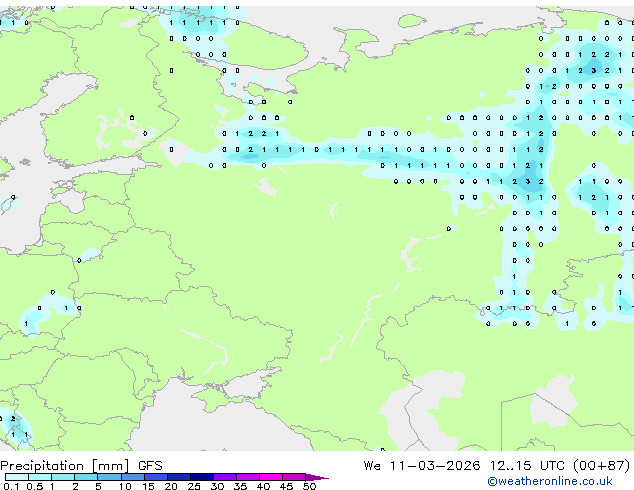Click the legend value label 50
The width and height of the screenshot is (634, 490).
pos(309,486)
